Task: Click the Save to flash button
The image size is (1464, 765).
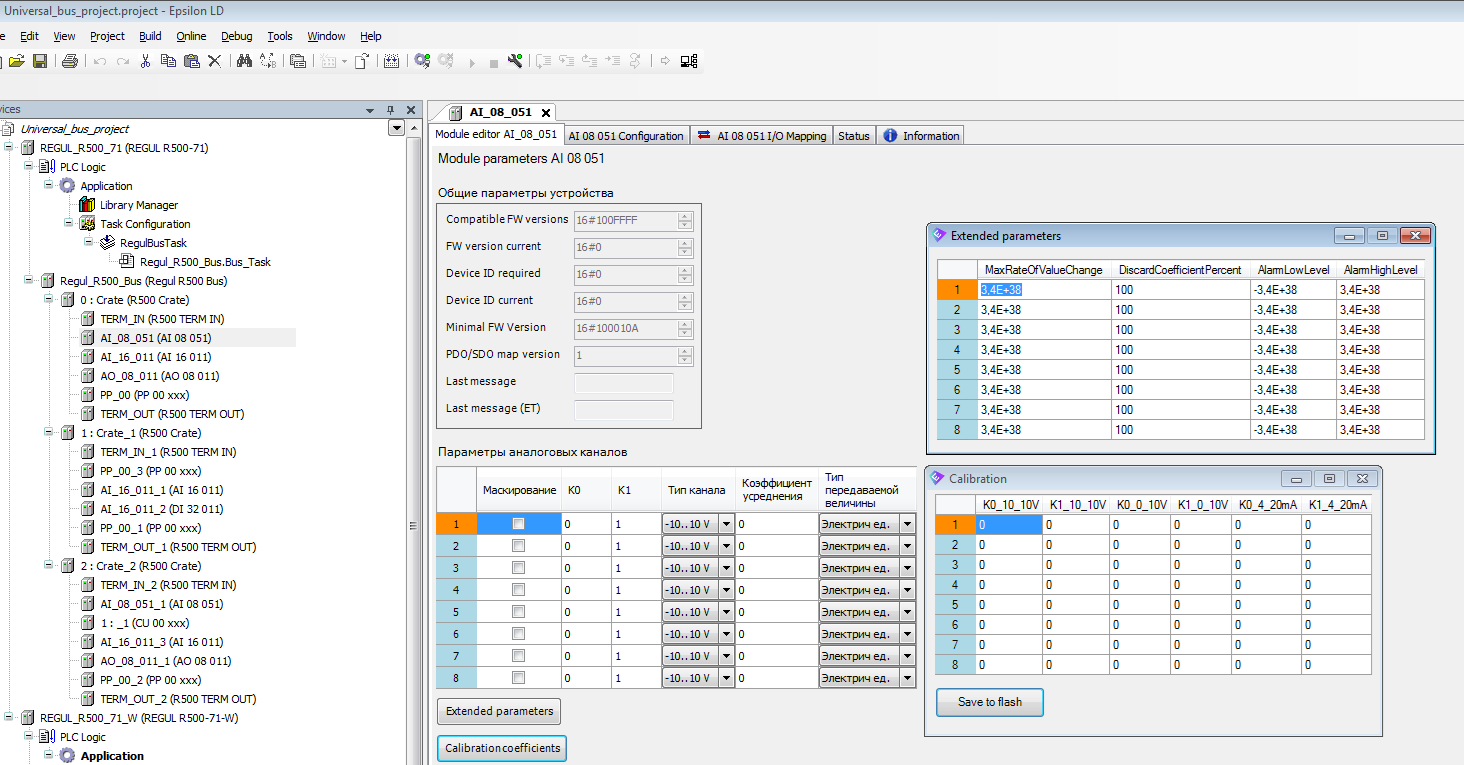Action: pos(989,702)
